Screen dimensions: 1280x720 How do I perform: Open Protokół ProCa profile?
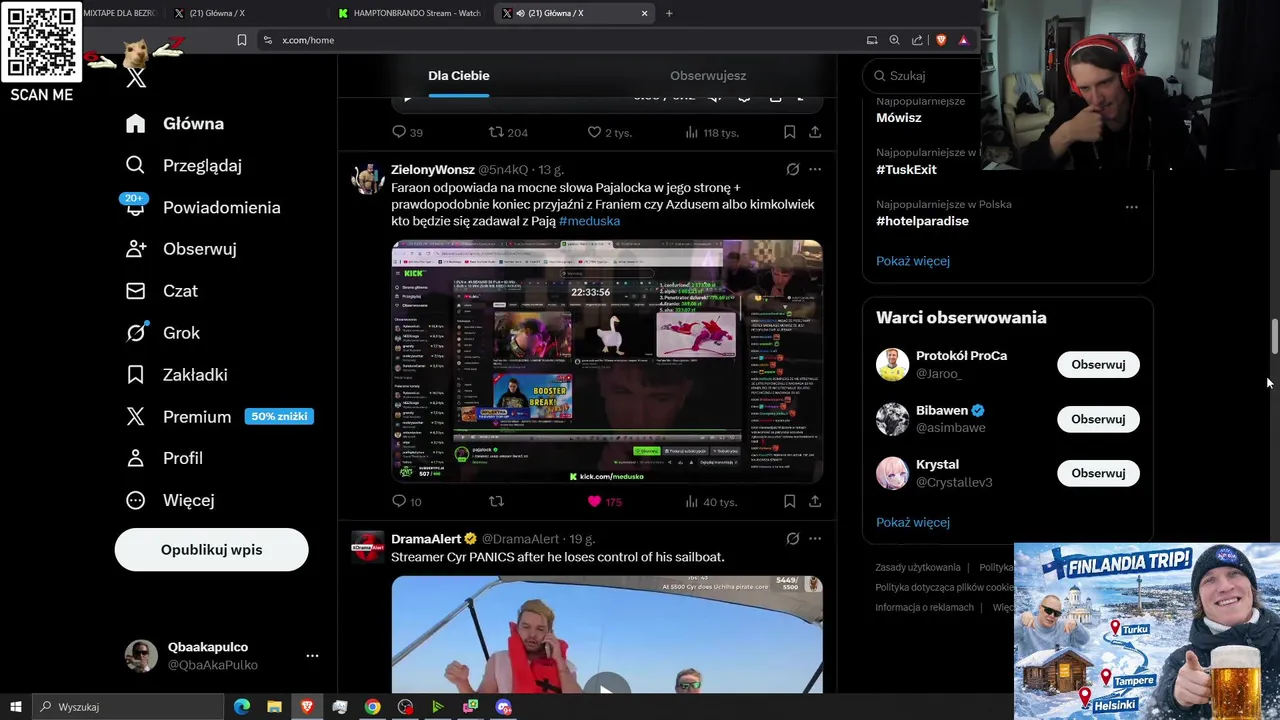pos(961,356)
